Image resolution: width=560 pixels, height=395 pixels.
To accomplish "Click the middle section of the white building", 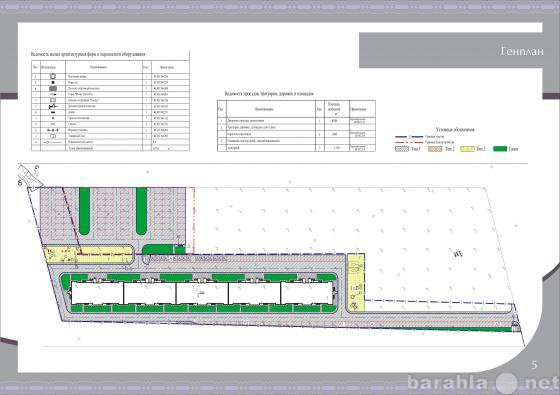I will (202, 293).
